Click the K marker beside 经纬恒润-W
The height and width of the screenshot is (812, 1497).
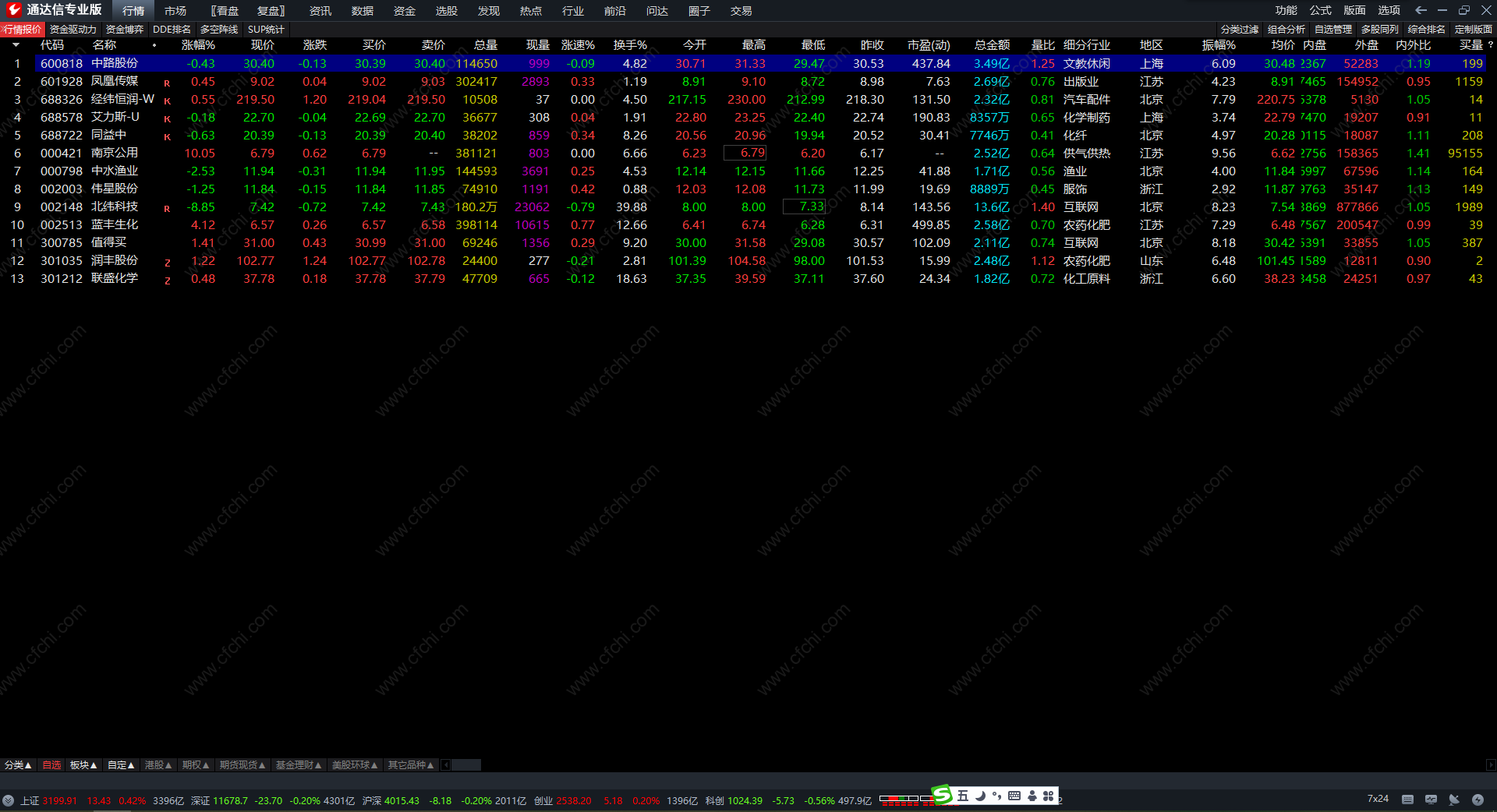[167, 101]
